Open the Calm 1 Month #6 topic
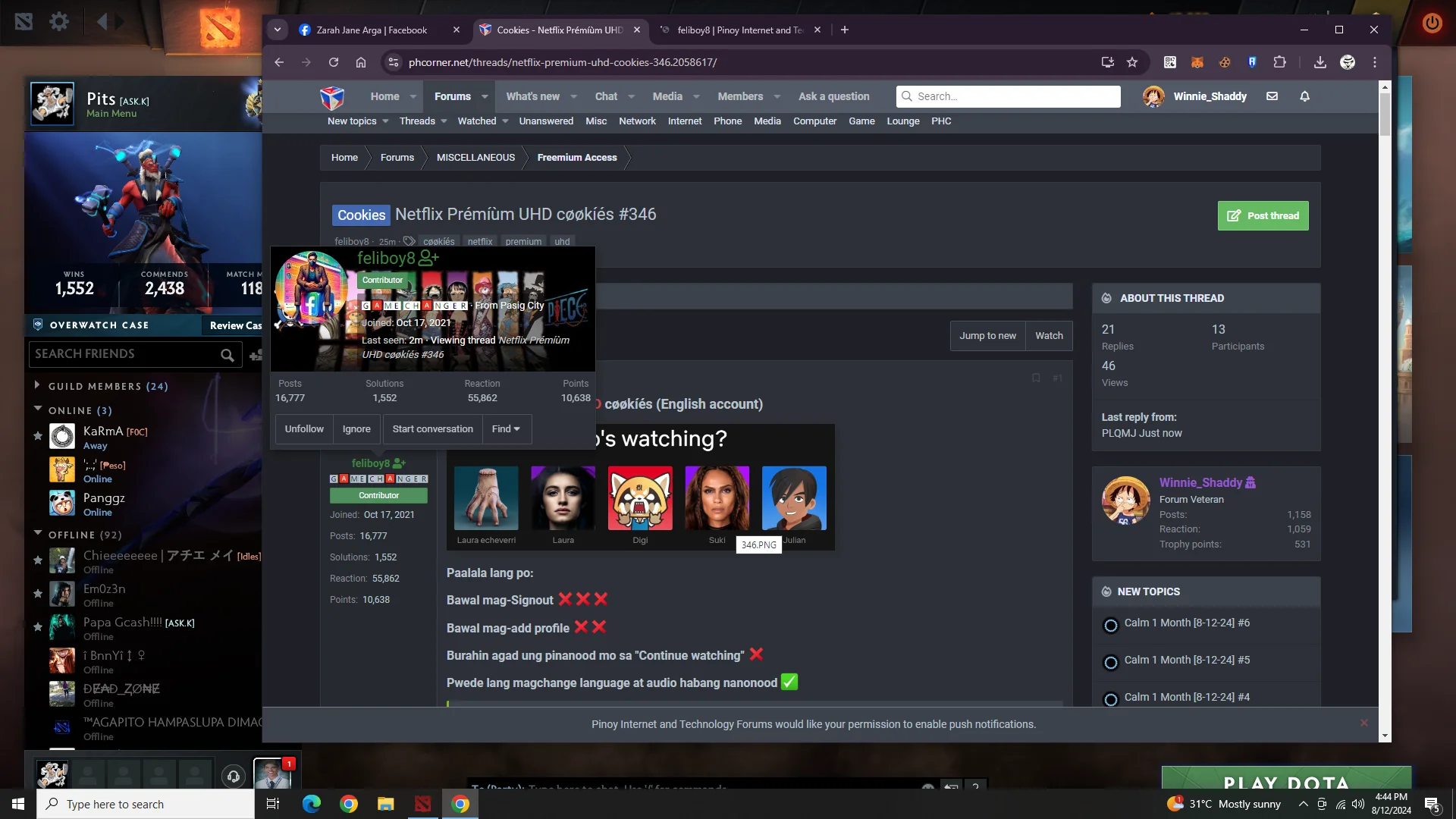1456x819 pixels. (1187, 623)
